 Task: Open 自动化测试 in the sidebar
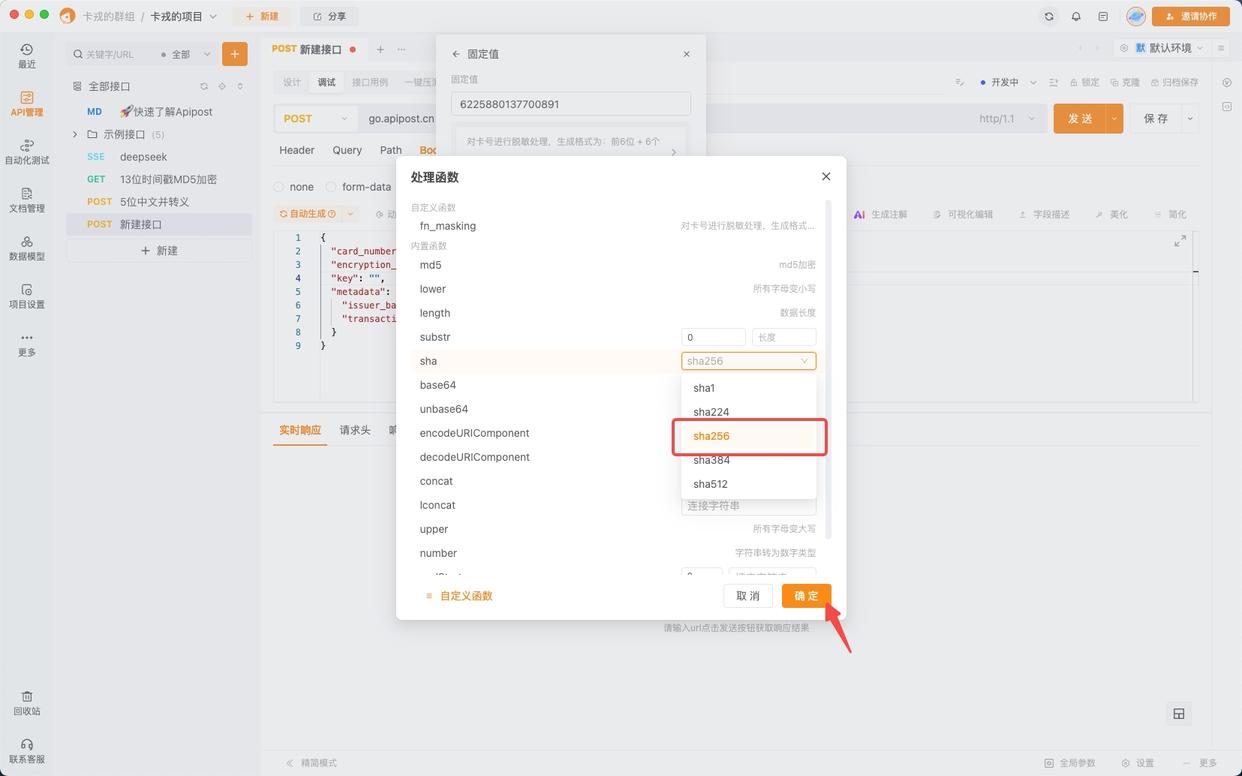[27, 152]
